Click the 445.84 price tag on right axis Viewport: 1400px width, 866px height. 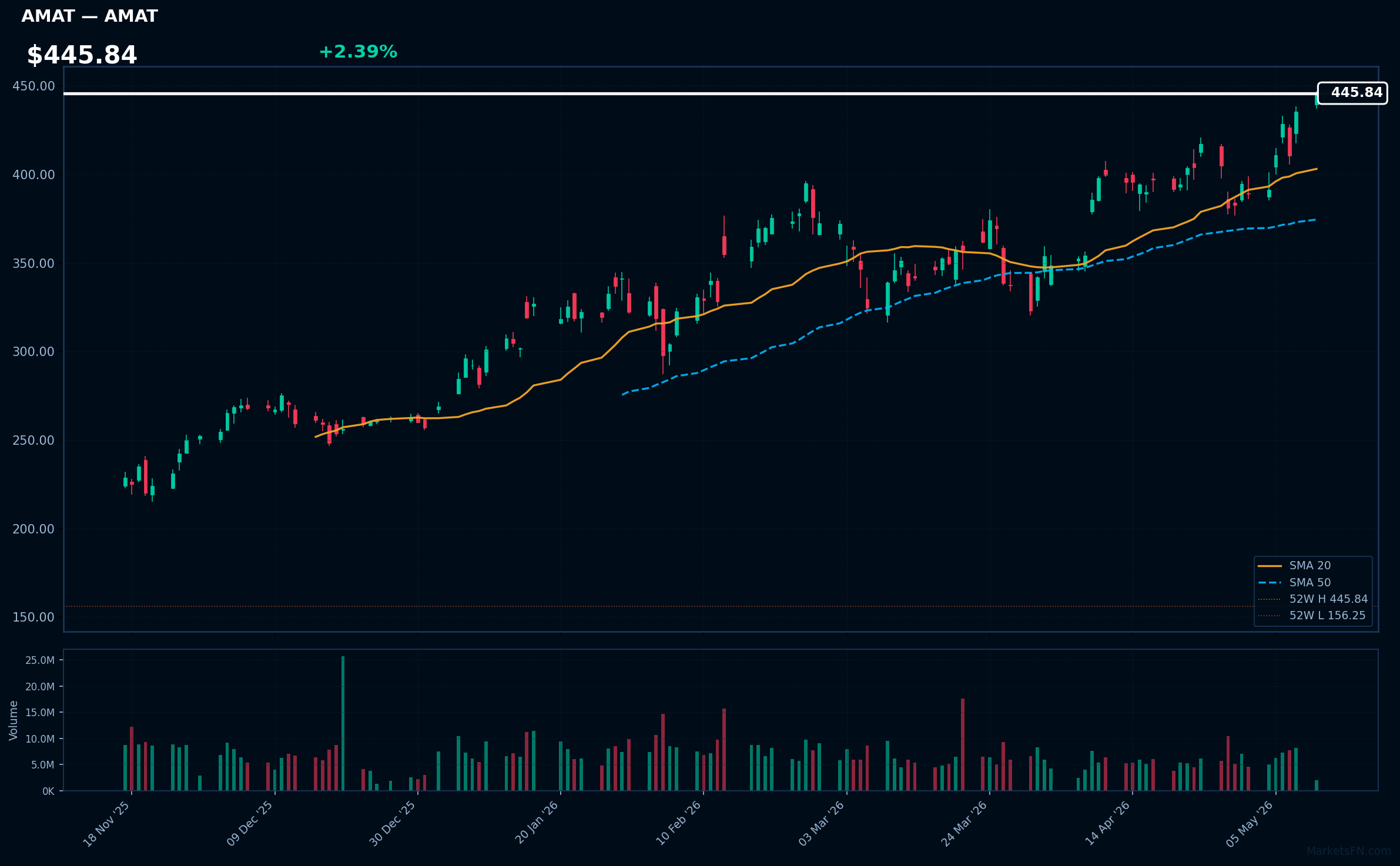pyautogui.click(x=1352, y=93)
